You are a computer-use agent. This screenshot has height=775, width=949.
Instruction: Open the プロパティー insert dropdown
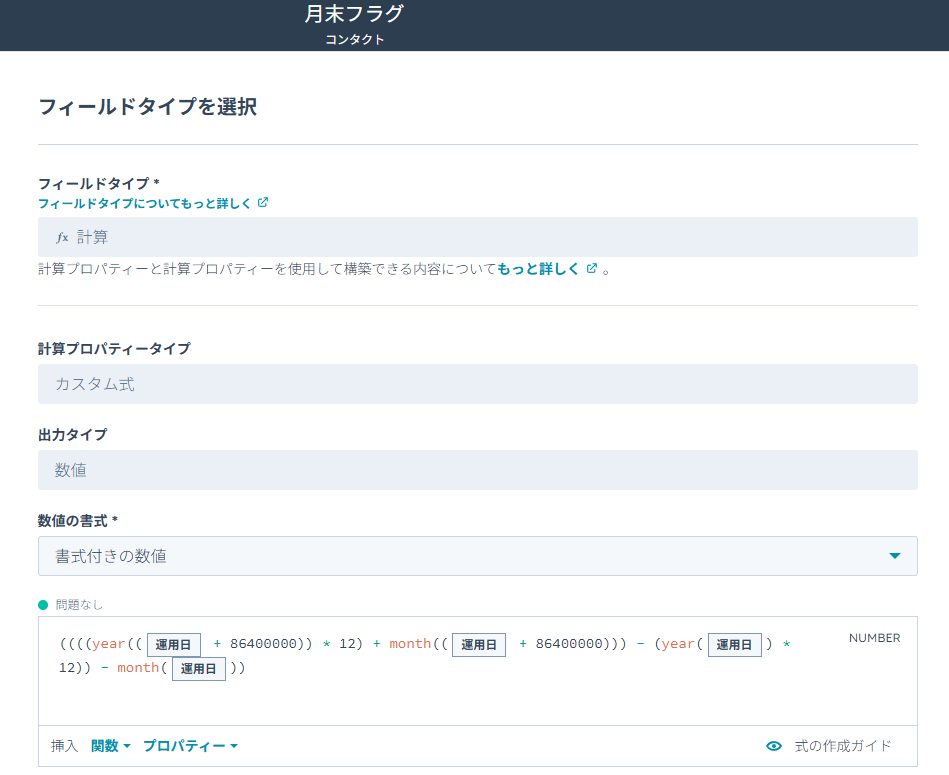pos(190,746)
